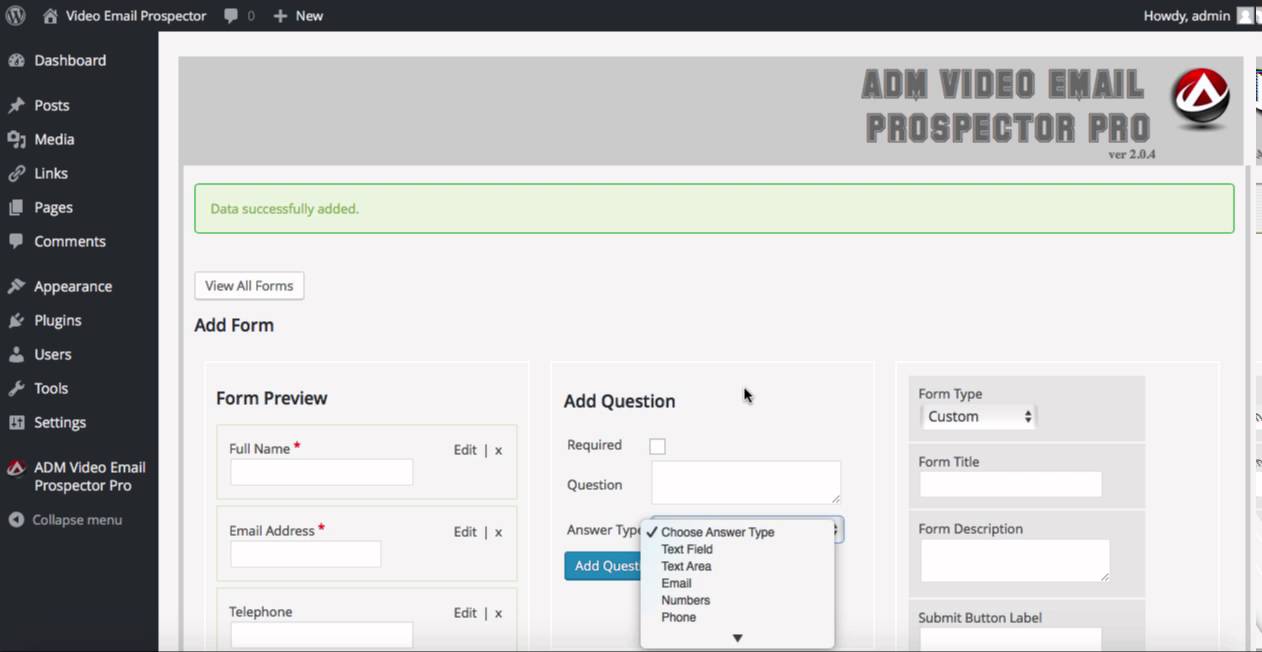Click the Form Title input
Screen dimensions: 1262x652
[x=1010, y=484]
